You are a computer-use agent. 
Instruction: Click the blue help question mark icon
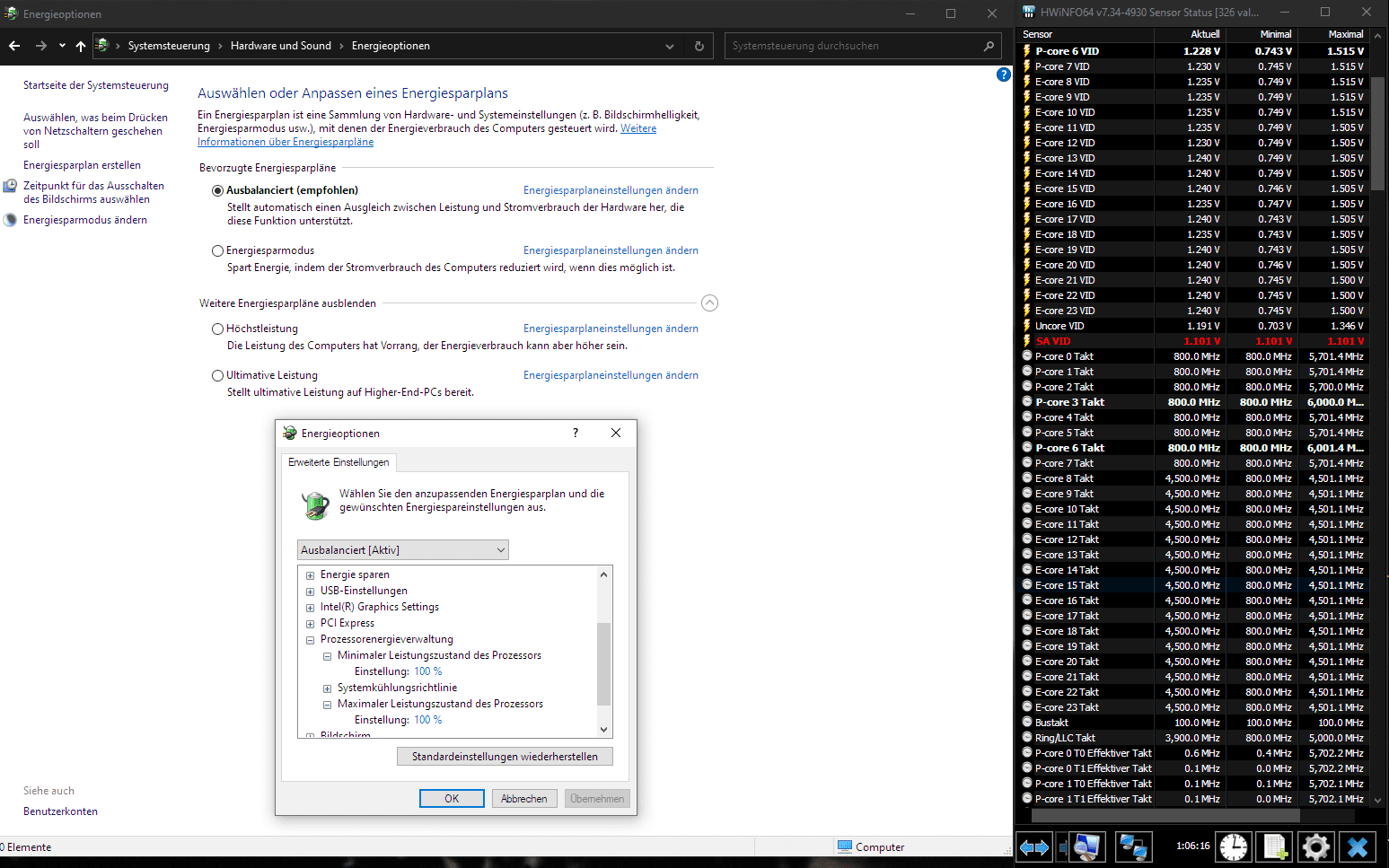[x=1004, y=75]
